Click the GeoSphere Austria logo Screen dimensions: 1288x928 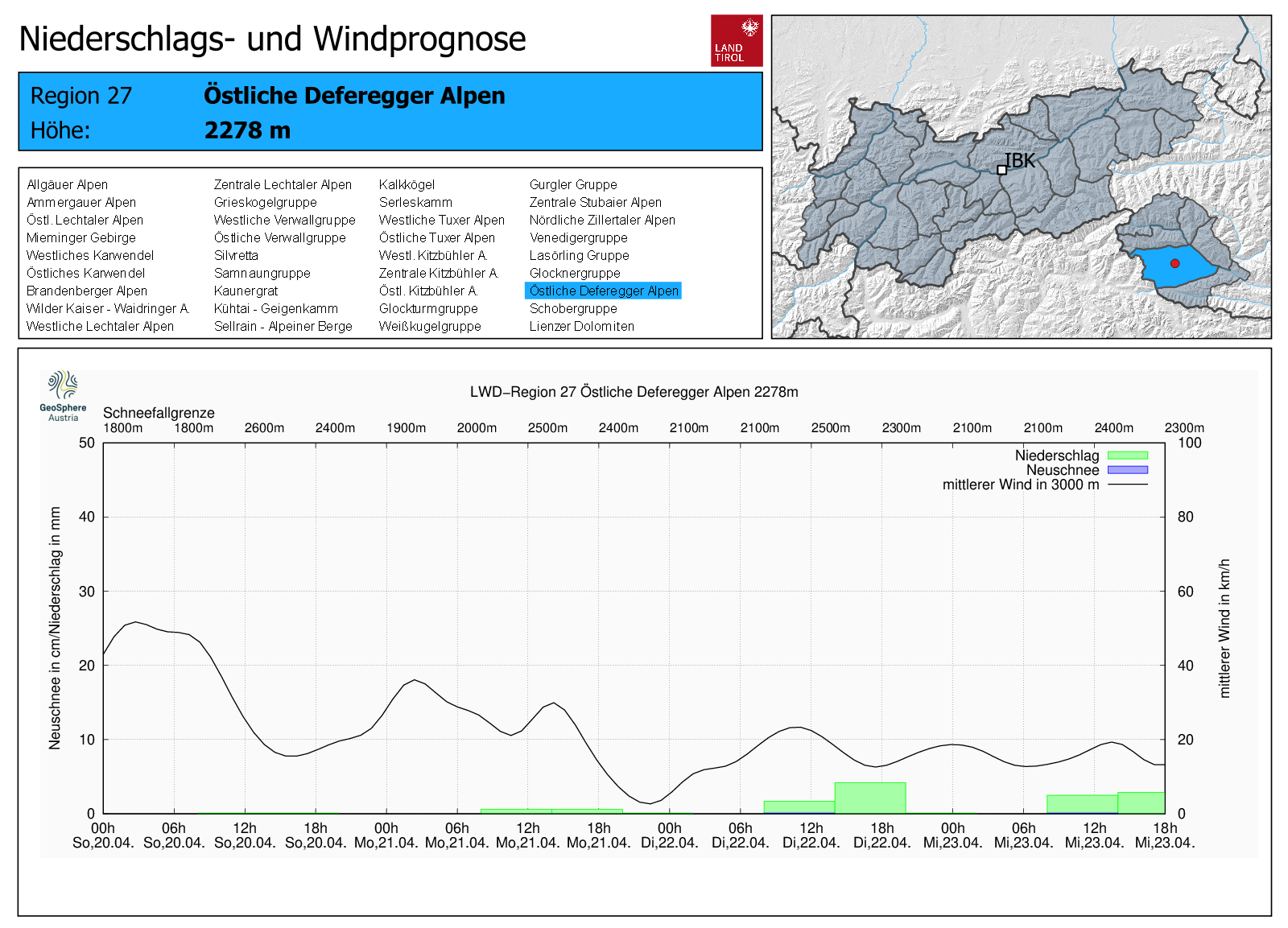tap(63, 395)
